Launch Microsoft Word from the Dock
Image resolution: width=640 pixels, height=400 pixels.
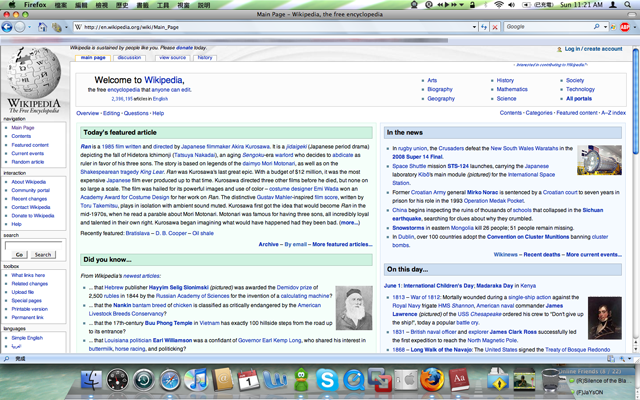click(275, 380)
